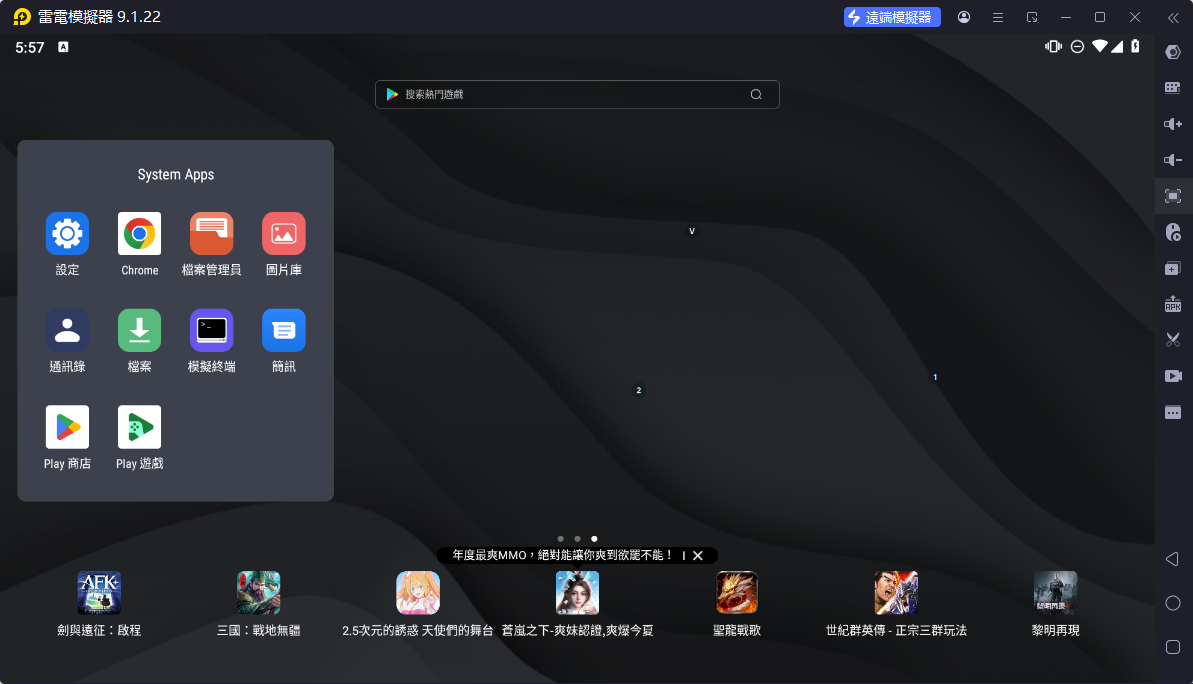Open the 檔案管理員 file manager app
This screenshot has width=1193, height=684.
(212, 234)
